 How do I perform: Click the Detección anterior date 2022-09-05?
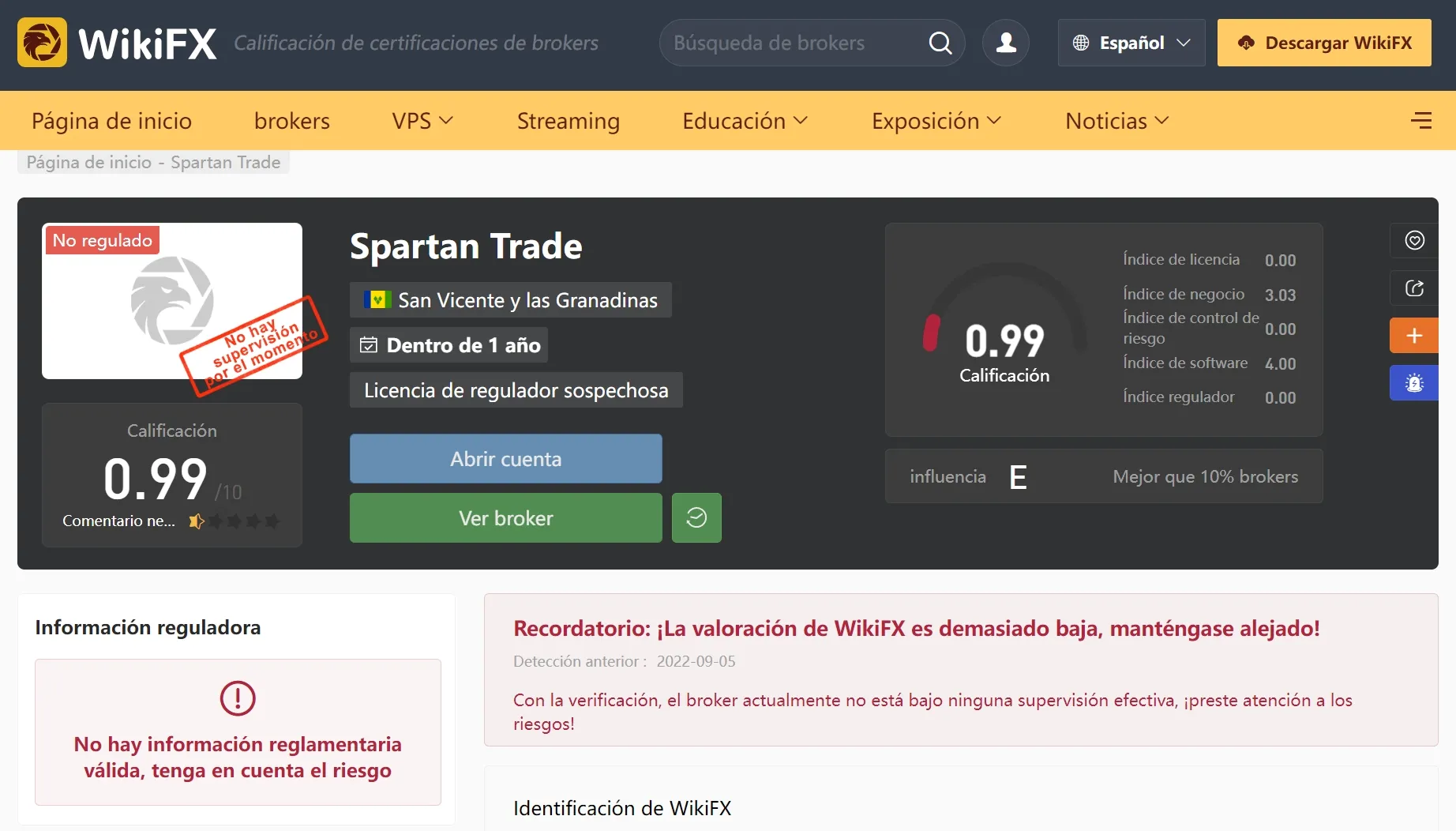pyautogui.click(x=696, y=662)
